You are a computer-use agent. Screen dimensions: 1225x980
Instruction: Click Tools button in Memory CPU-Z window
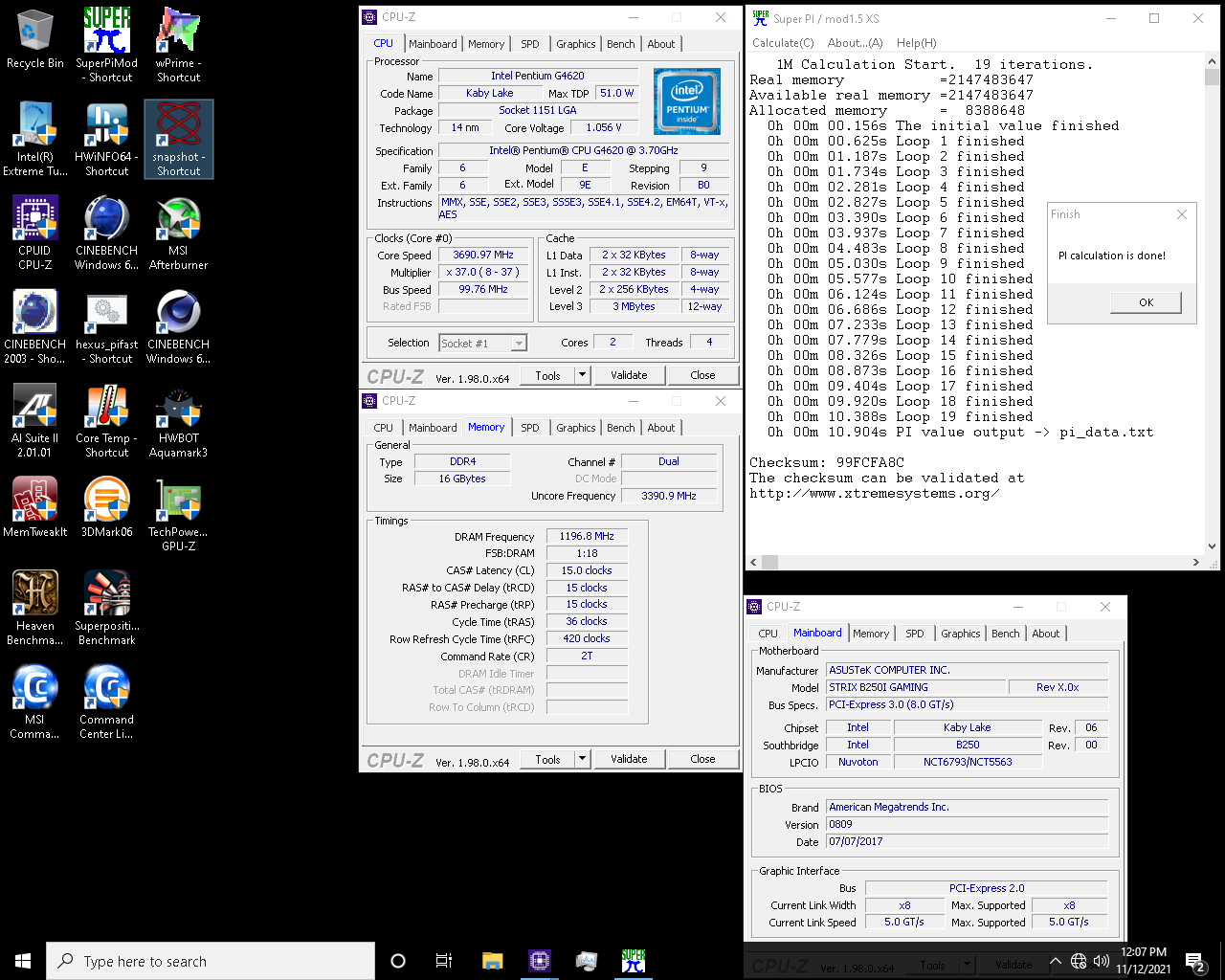point(547,759)
